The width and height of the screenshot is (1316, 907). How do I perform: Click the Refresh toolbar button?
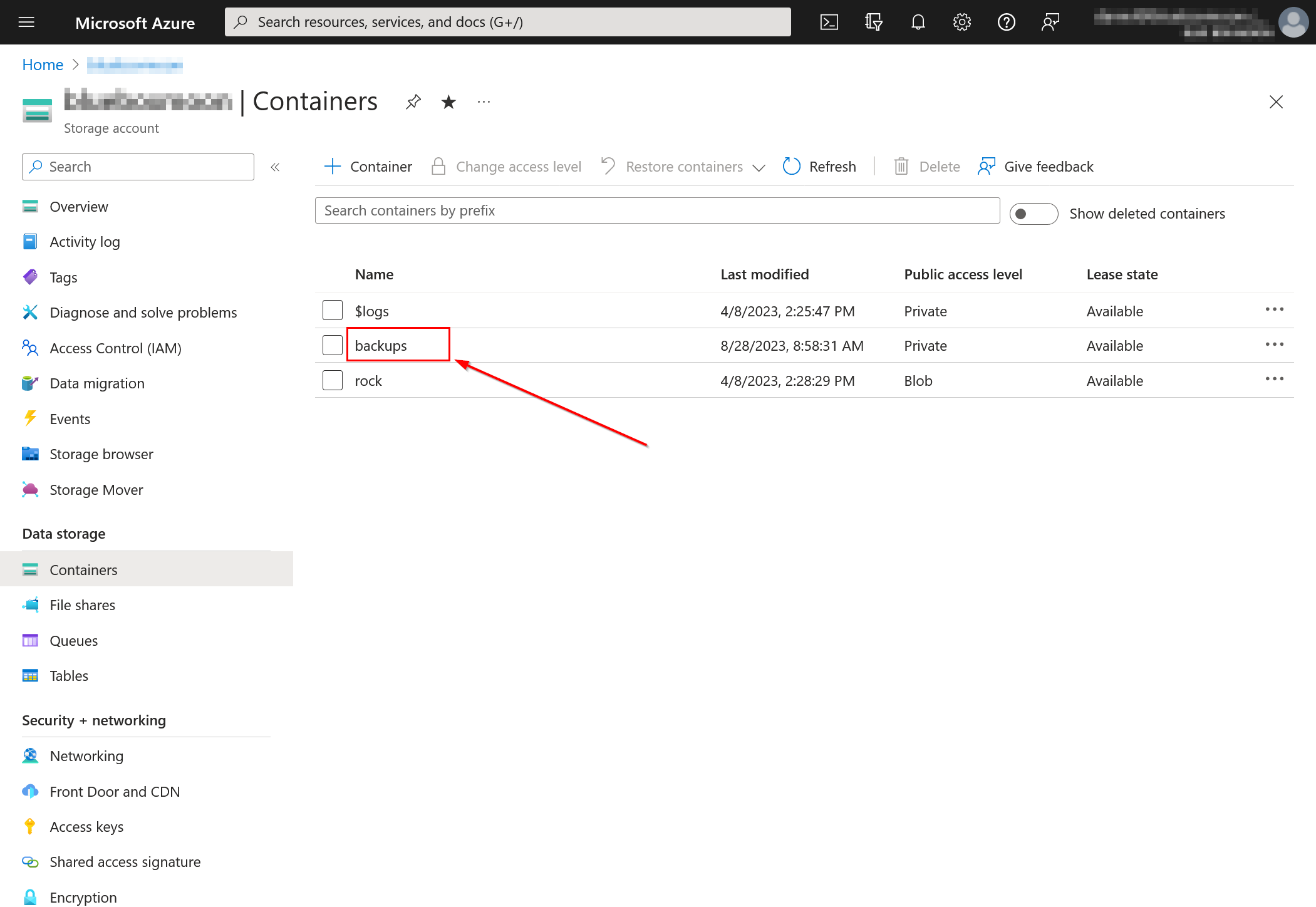[x=819, y=167]
